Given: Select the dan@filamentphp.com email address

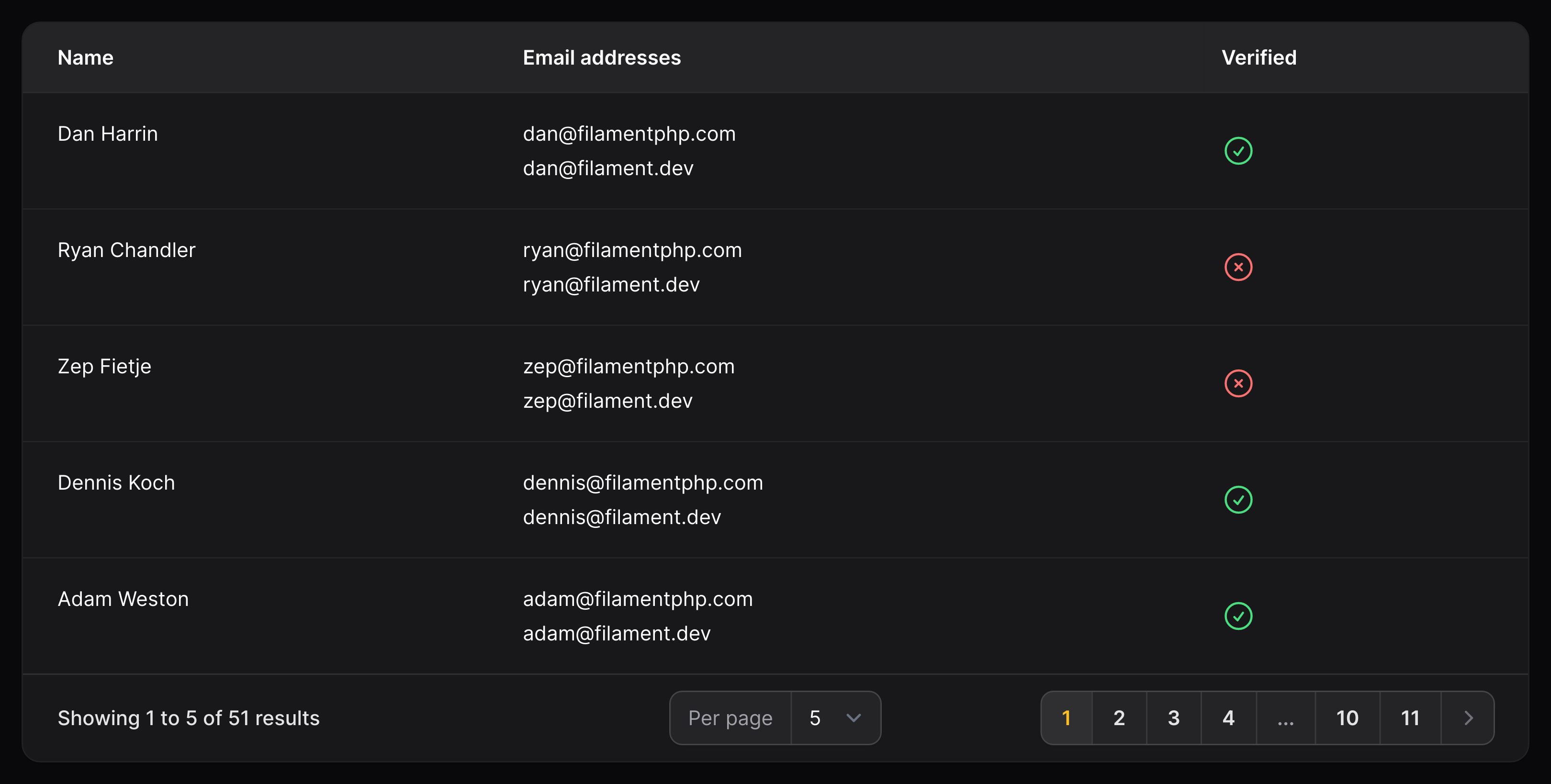Looking at the screenshot, I should pyautogui.click(x=629, y=134).
